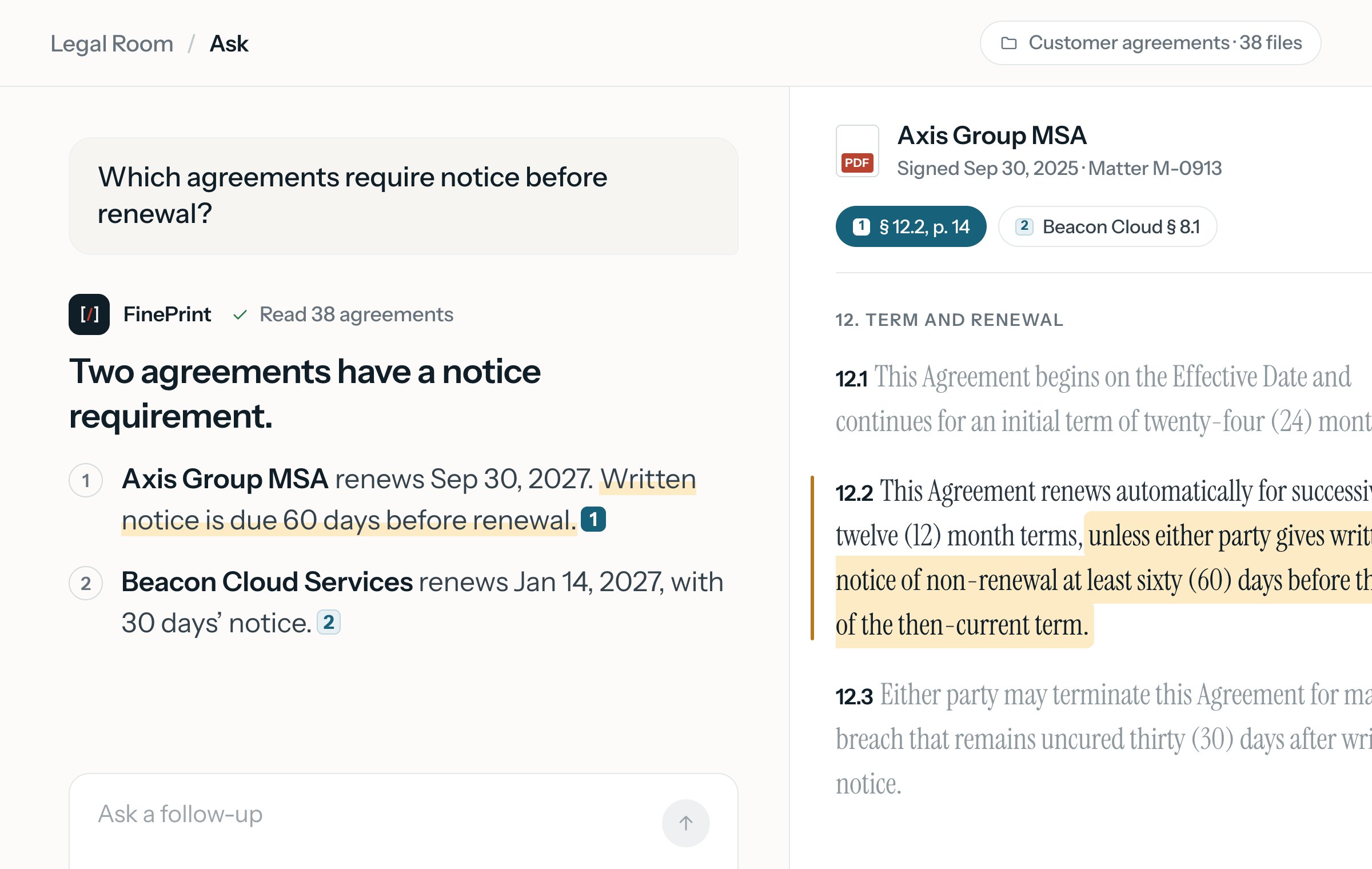Click the list number 2 circle
Screen dimensions: 1372x869
pyautogui.click(x=86, y=583)
